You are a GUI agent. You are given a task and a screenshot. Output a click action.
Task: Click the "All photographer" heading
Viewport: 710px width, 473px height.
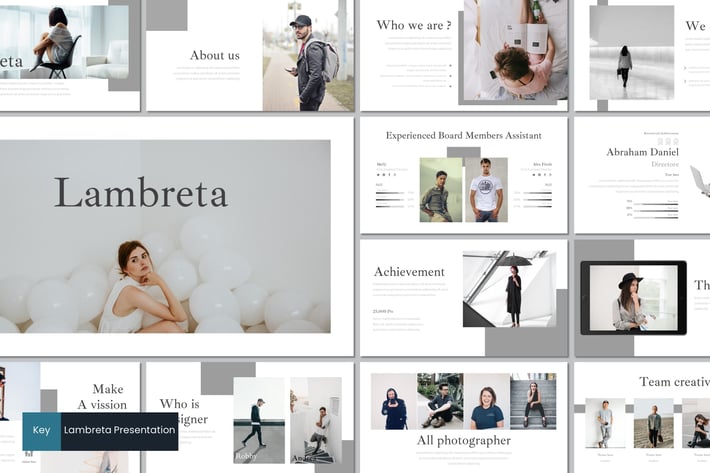click(x=464, y=440)
